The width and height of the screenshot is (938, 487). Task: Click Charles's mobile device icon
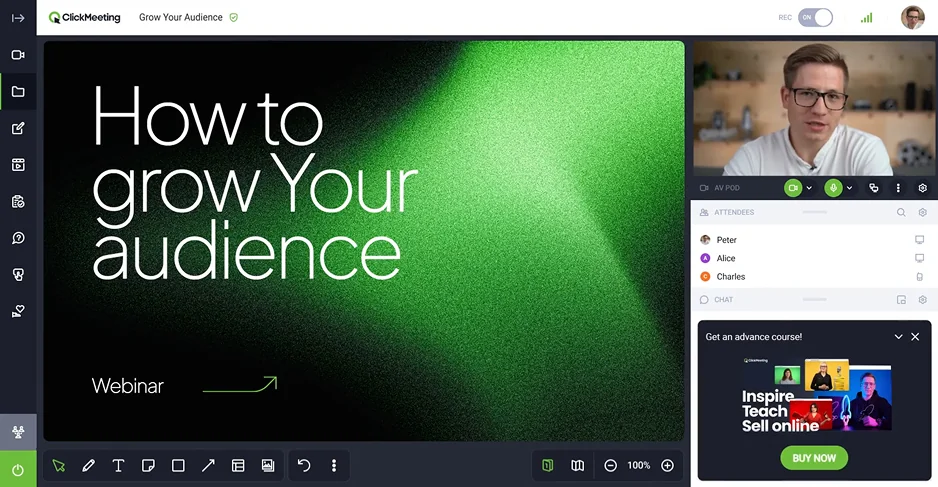[919, 277]
